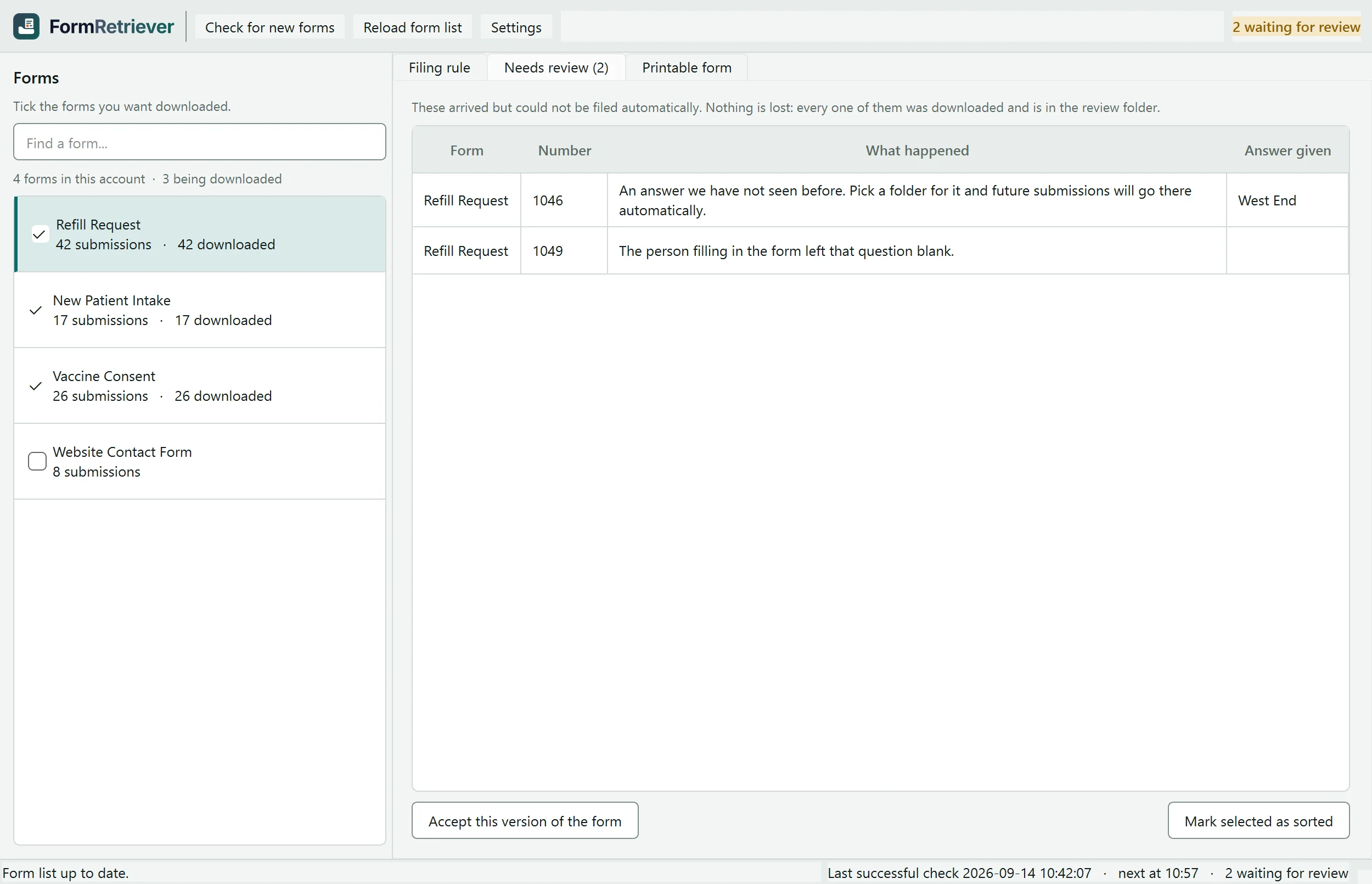Click the Form column header

[x=466, y=150]
